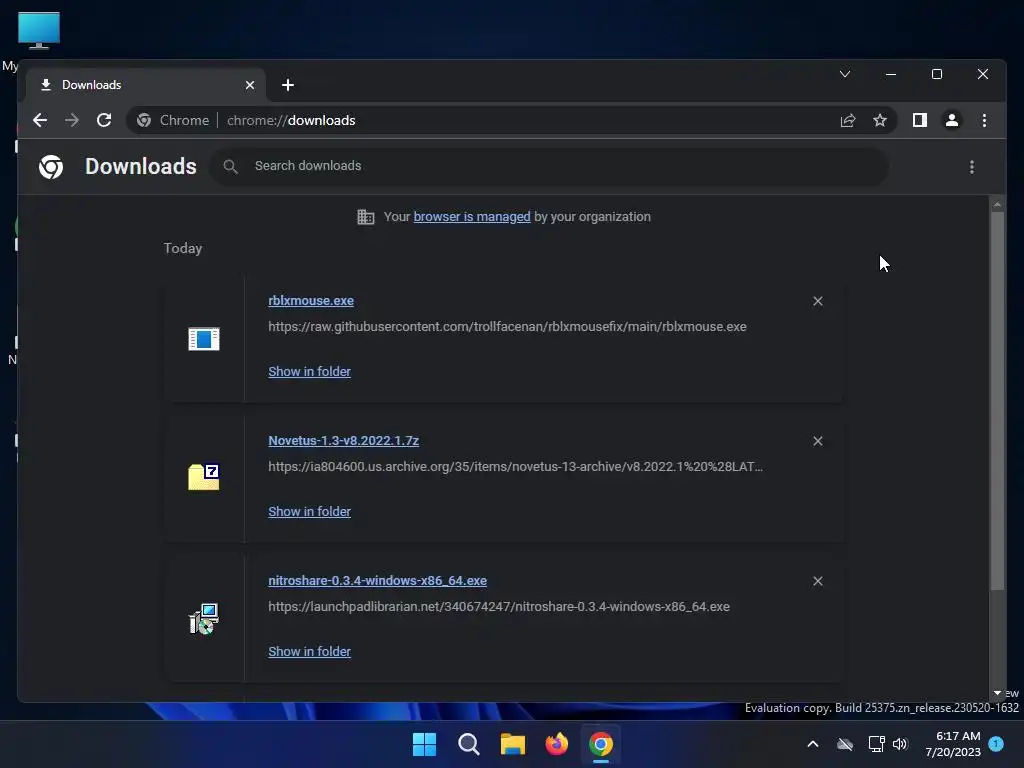The height and width of the screenshot is (768, 1024).
Task: Click the magnifier icon in Search downloads
Action: (x=230, y=167)
